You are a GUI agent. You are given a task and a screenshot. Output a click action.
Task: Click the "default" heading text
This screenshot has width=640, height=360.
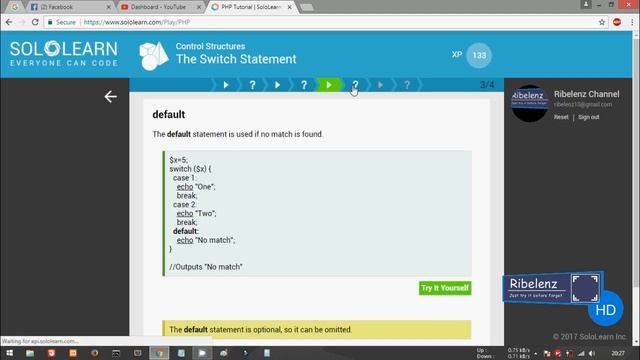(169, 115)
